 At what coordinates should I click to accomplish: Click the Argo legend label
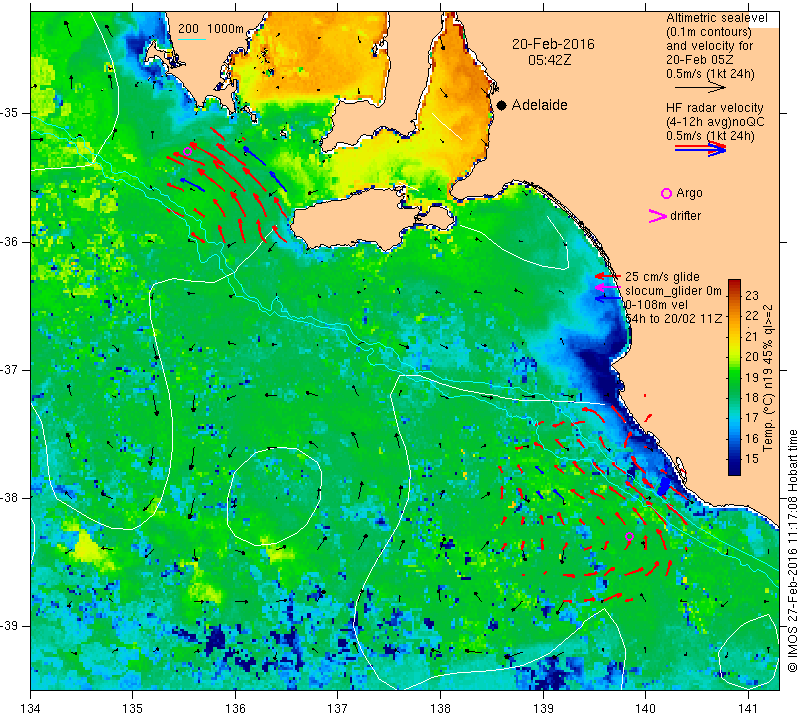coord(689,193)
